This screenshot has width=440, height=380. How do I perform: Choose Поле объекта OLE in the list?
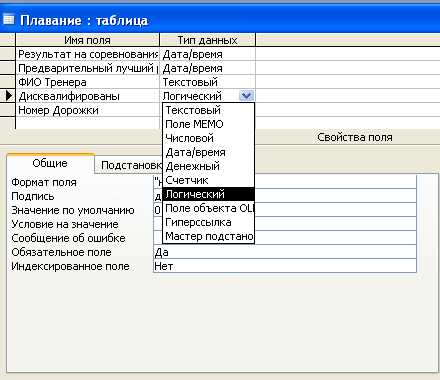pos(208,208)
